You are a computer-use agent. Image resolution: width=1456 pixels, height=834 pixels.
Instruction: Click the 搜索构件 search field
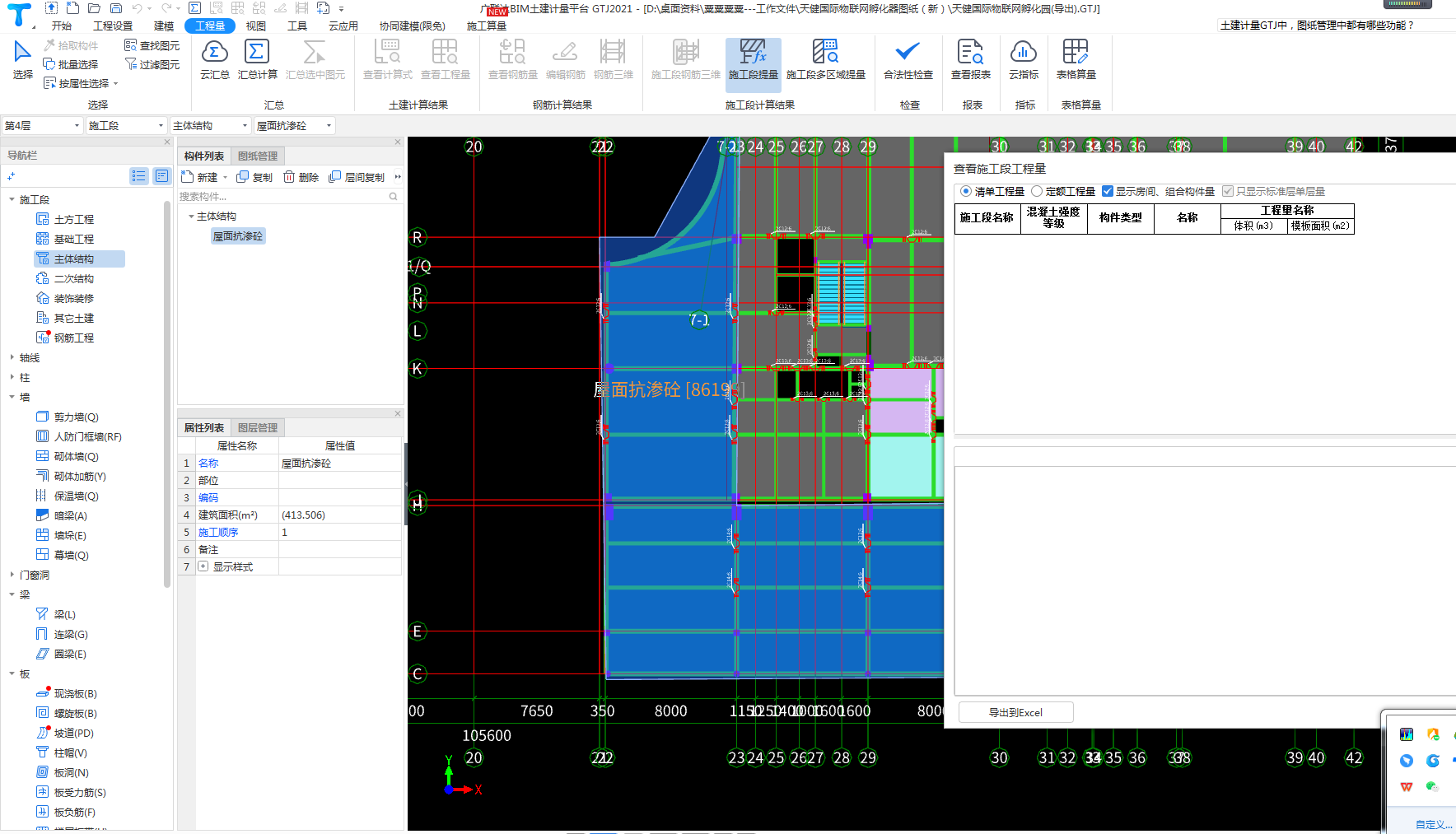click(x=283, y=197)
